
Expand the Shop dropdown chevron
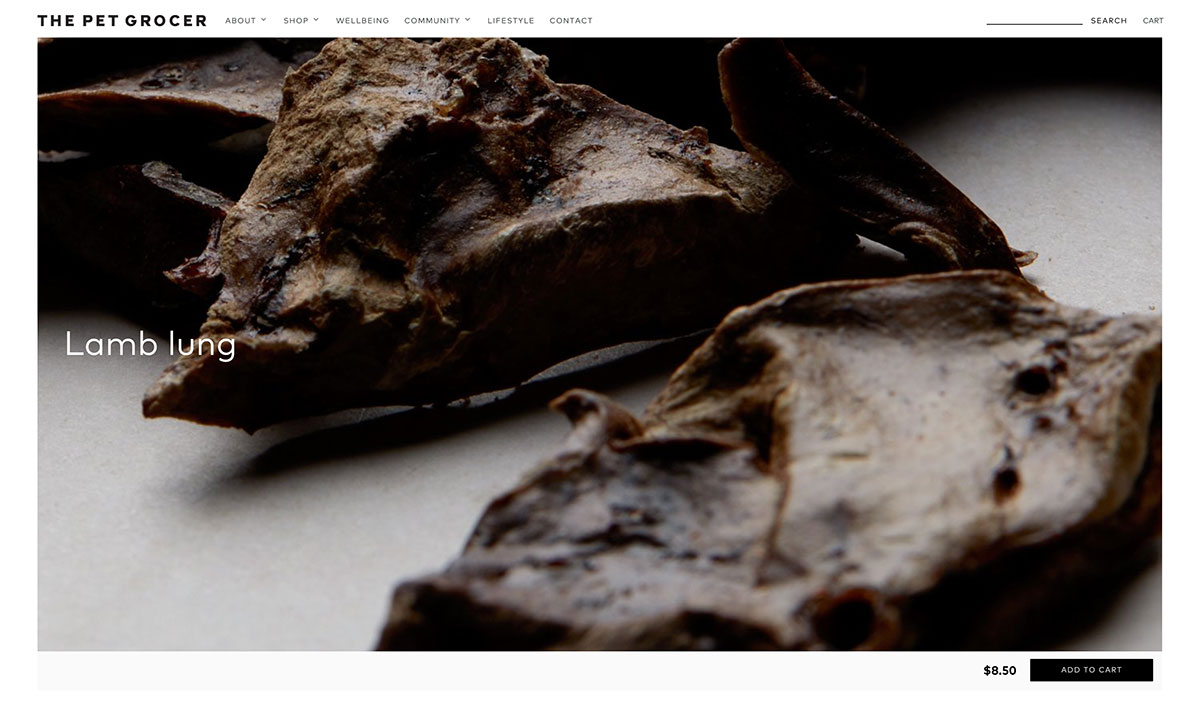tap(316, 20)
